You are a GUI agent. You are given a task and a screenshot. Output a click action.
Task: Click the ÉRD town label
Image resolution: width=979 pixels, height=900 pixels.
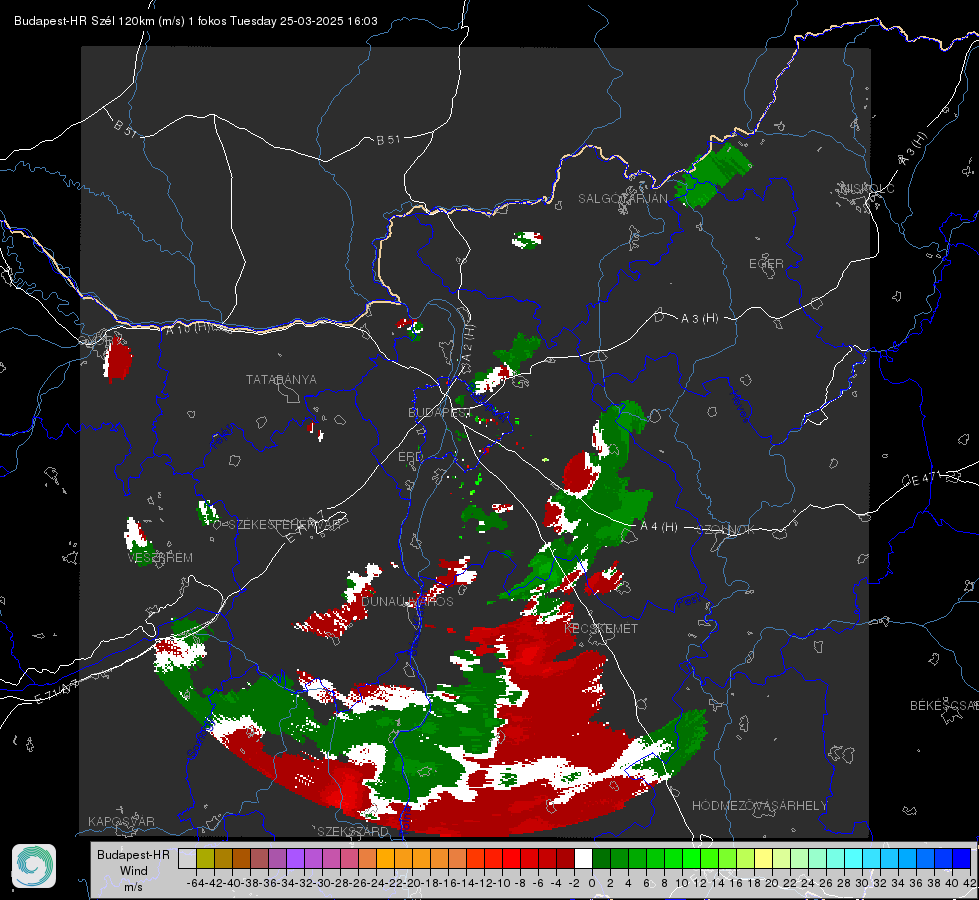[410, 457]
